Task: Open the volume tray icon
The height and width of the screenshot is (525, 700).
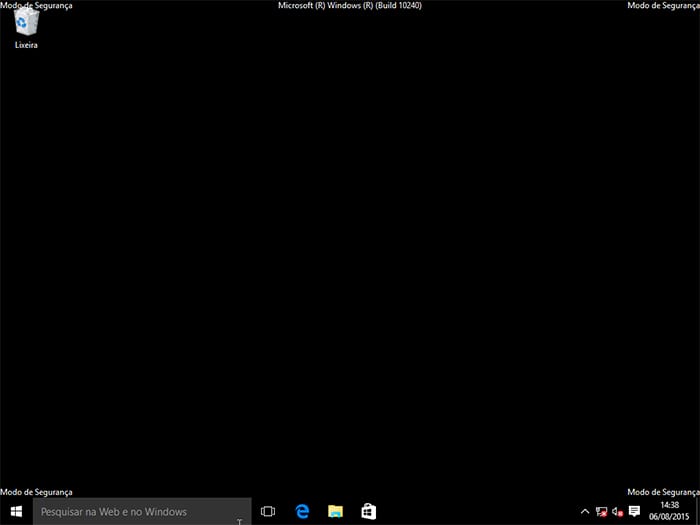Action: [617, 512]
